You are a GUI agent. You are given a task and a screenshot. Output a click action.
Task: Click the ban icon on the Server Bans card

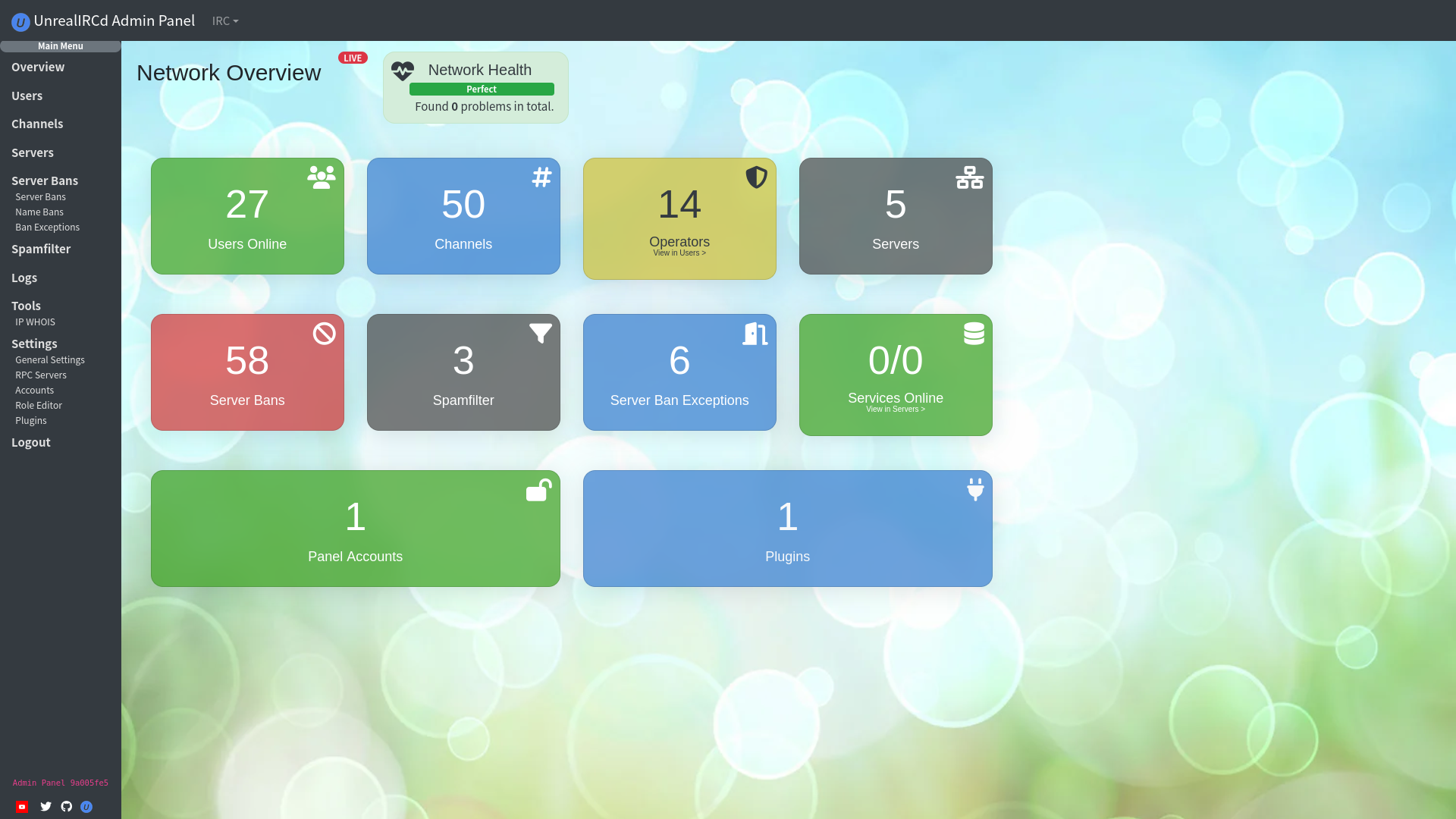324,334
